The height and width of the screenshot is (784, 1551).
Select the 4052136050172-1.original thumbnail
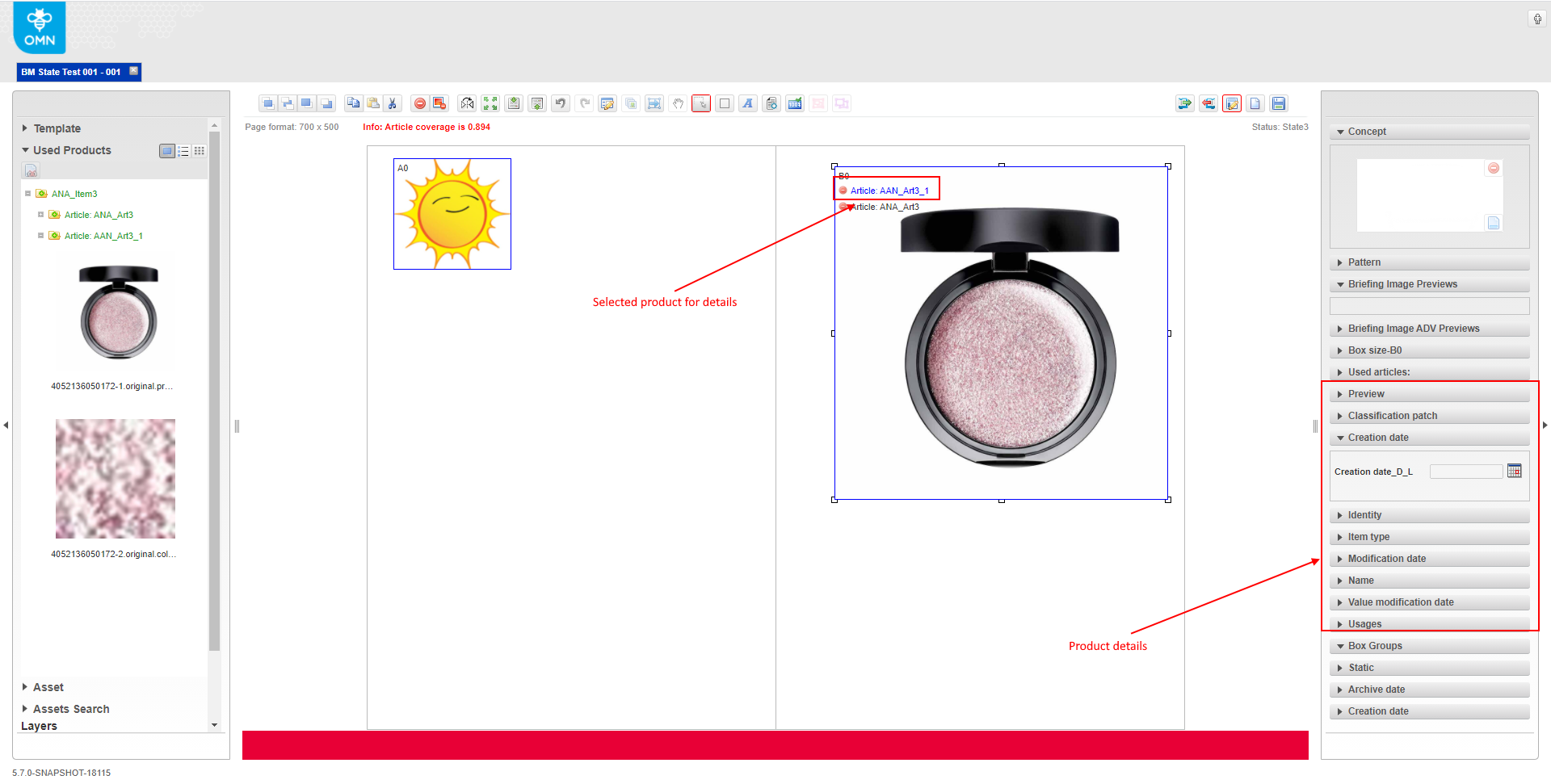click(115, 311)
